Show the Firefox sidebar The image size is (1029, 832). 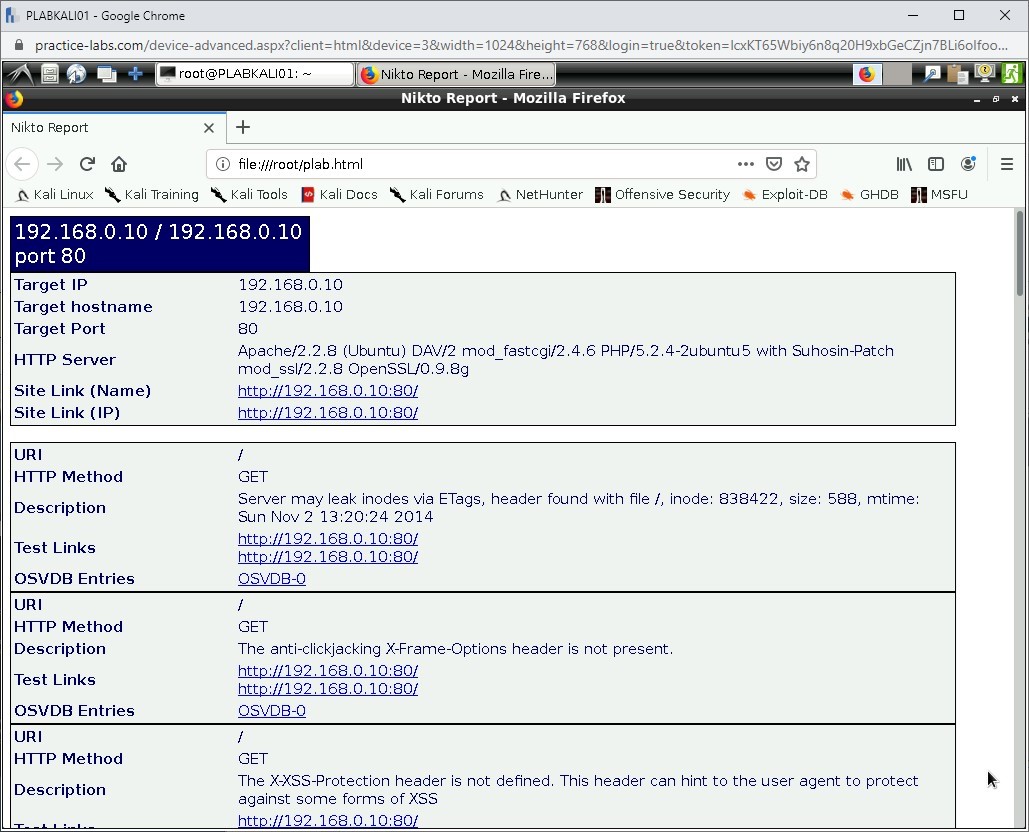[936, 164]
